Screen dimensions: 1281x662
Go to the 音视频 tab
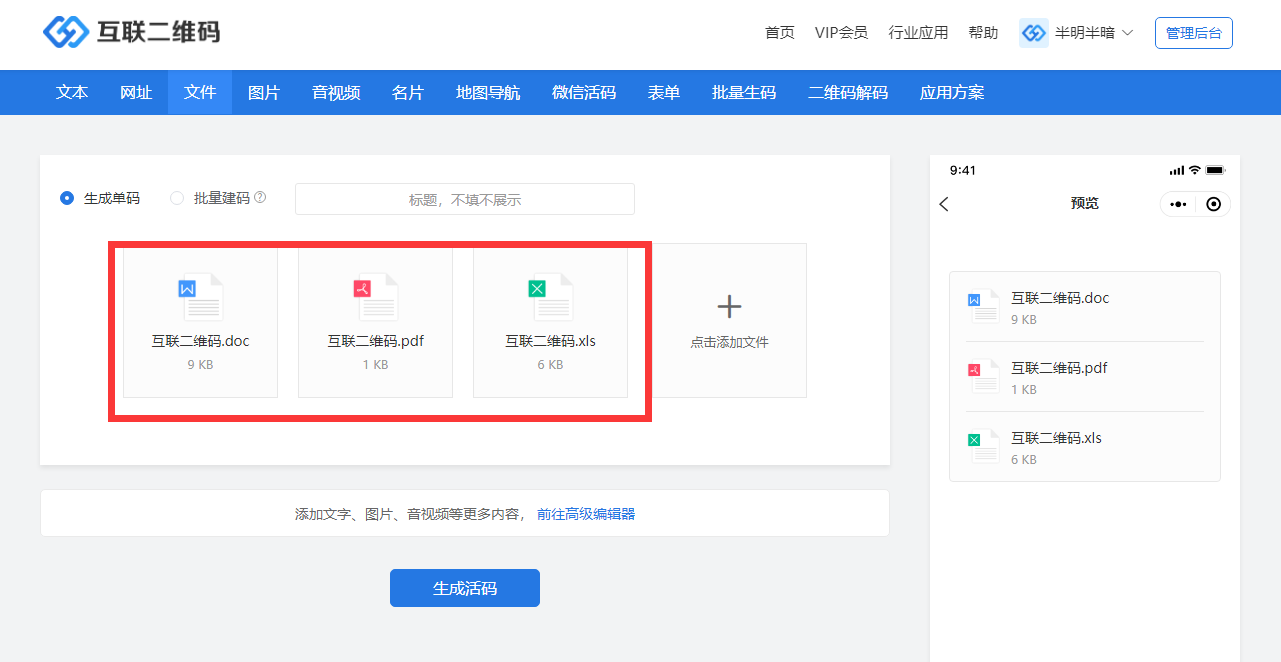[336, 93]
